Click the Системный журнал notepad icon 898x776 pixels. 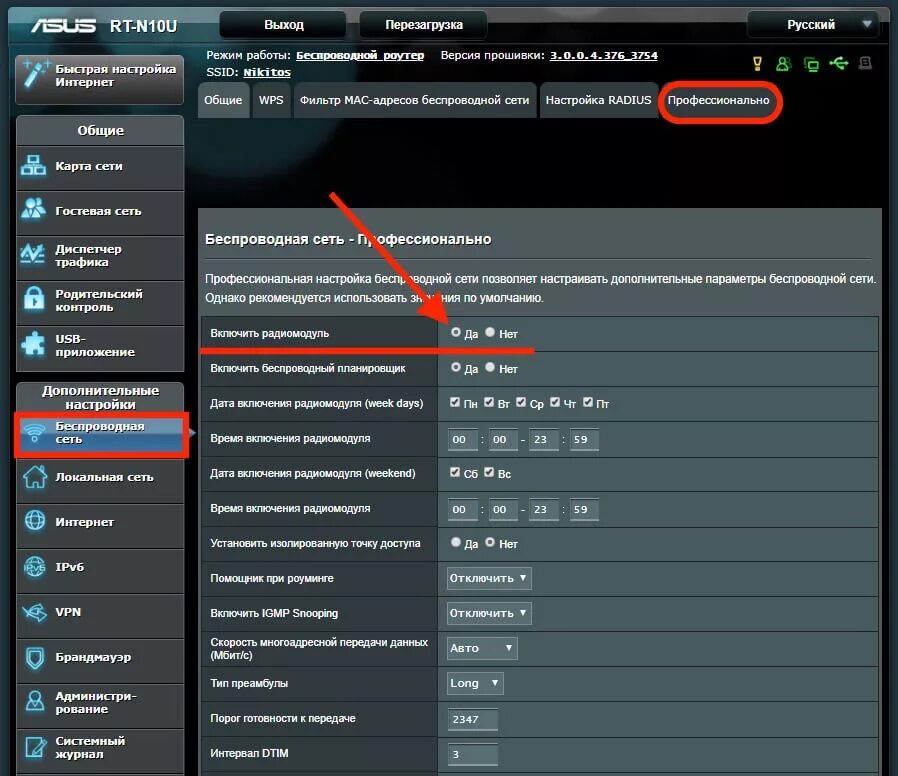35,746
